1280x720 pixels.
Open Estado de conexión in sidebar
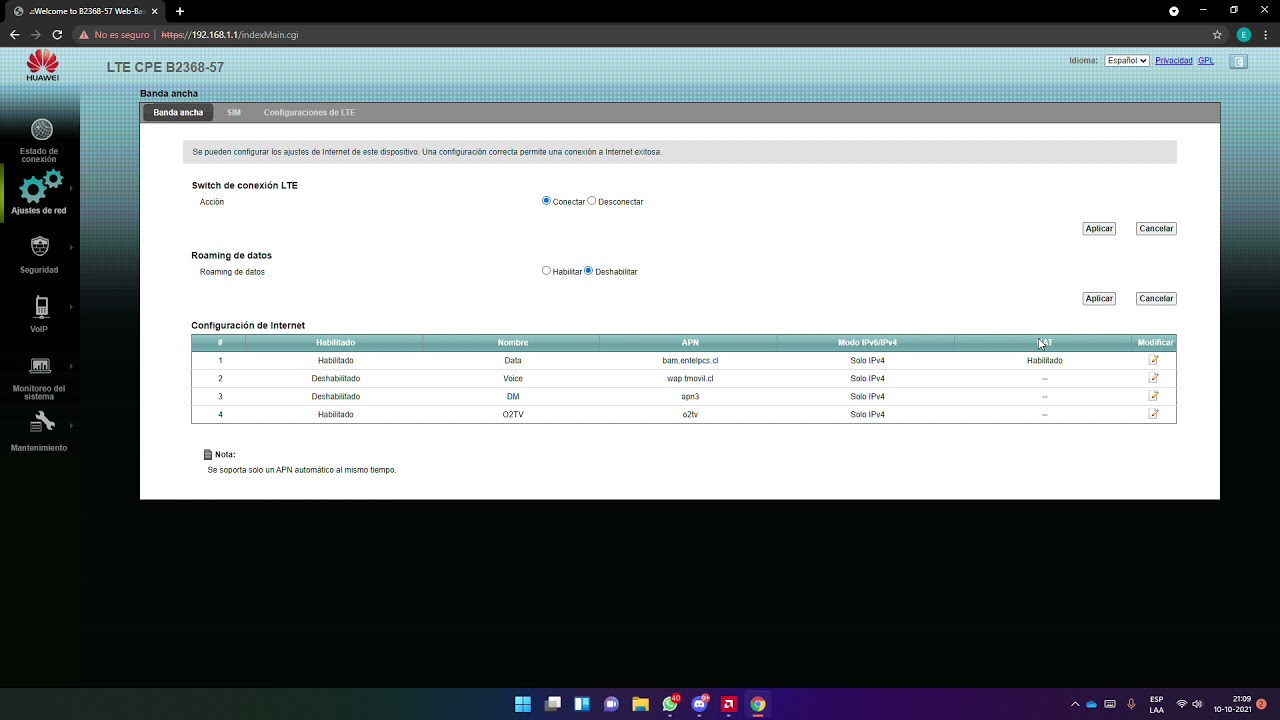click(40, 140)
